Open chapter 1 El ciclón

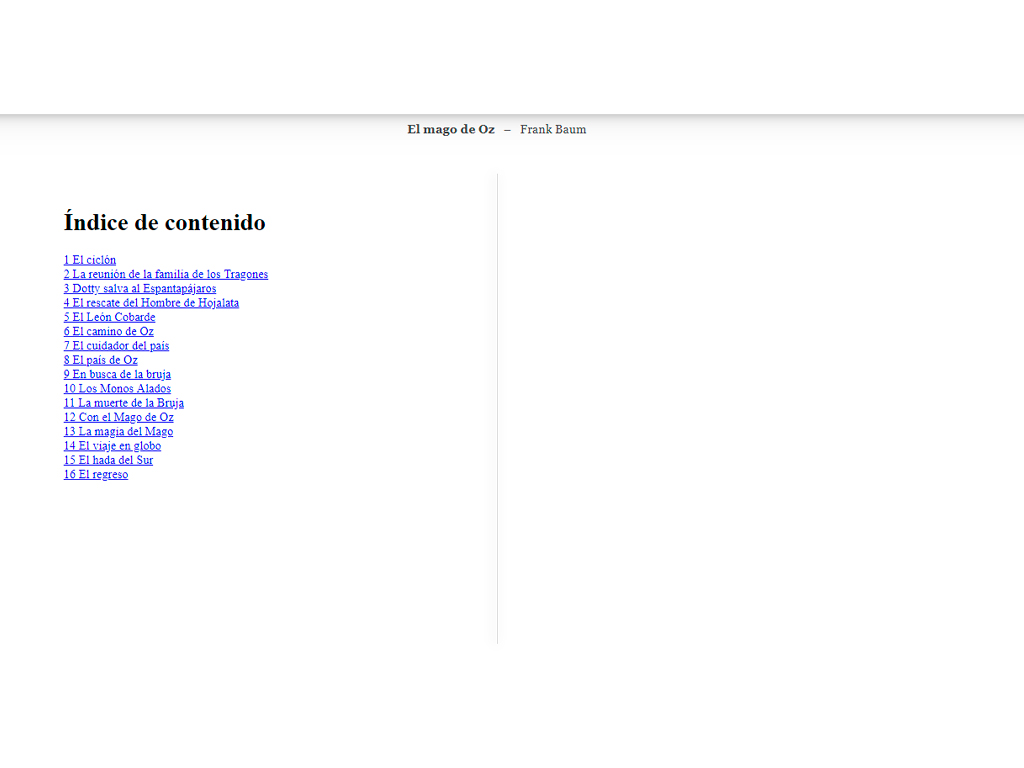[x=90, y=260]
